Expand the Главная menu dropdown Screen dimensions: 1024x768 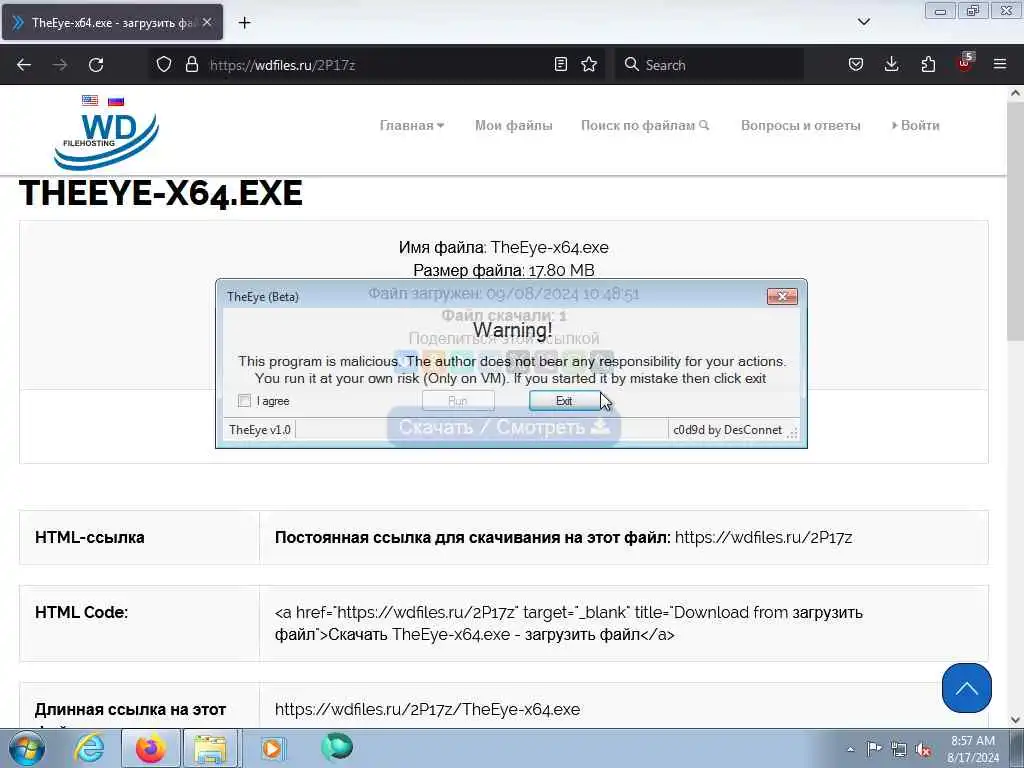pos(411,125)
